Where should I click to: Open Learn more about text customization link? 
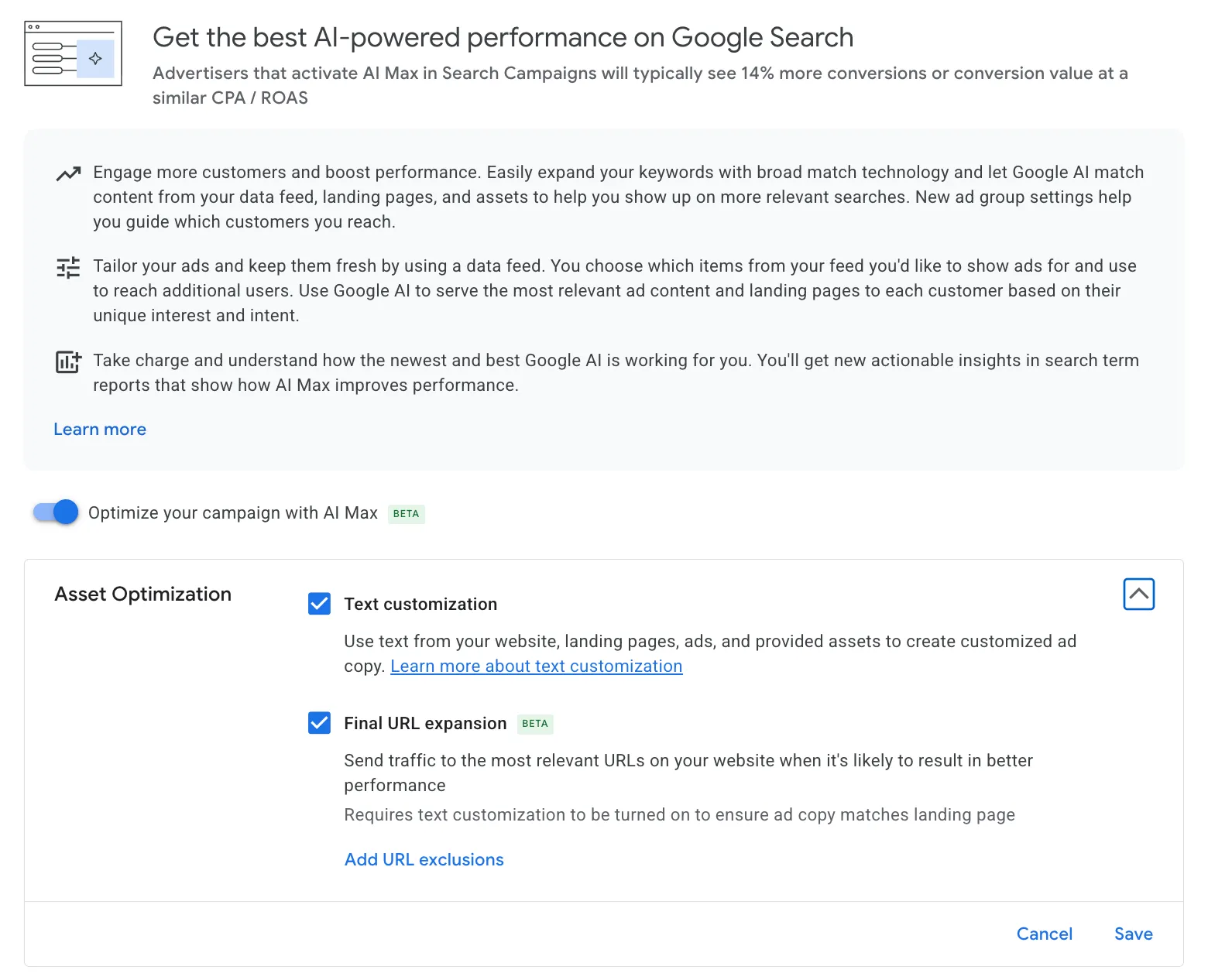tap(537, 666)
